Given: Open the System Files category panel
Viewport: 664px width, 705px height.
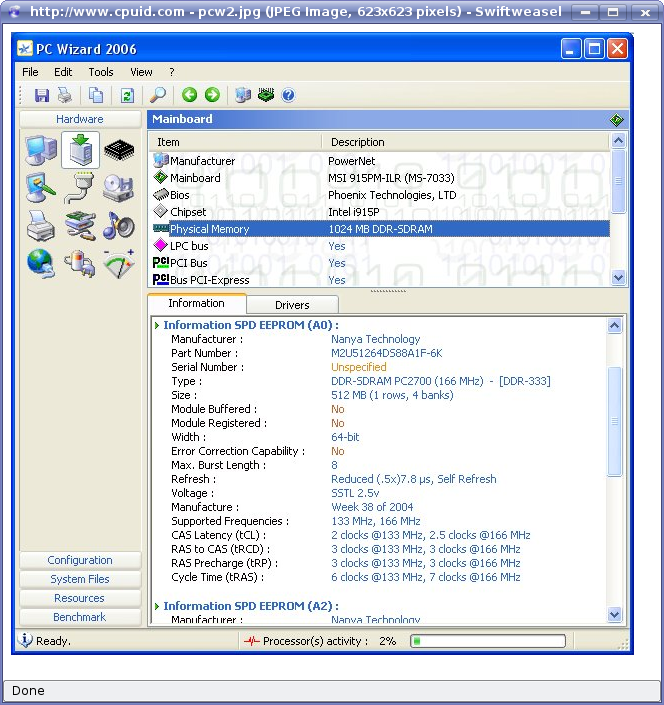Looking at the screenshot, I should [80, 579].
